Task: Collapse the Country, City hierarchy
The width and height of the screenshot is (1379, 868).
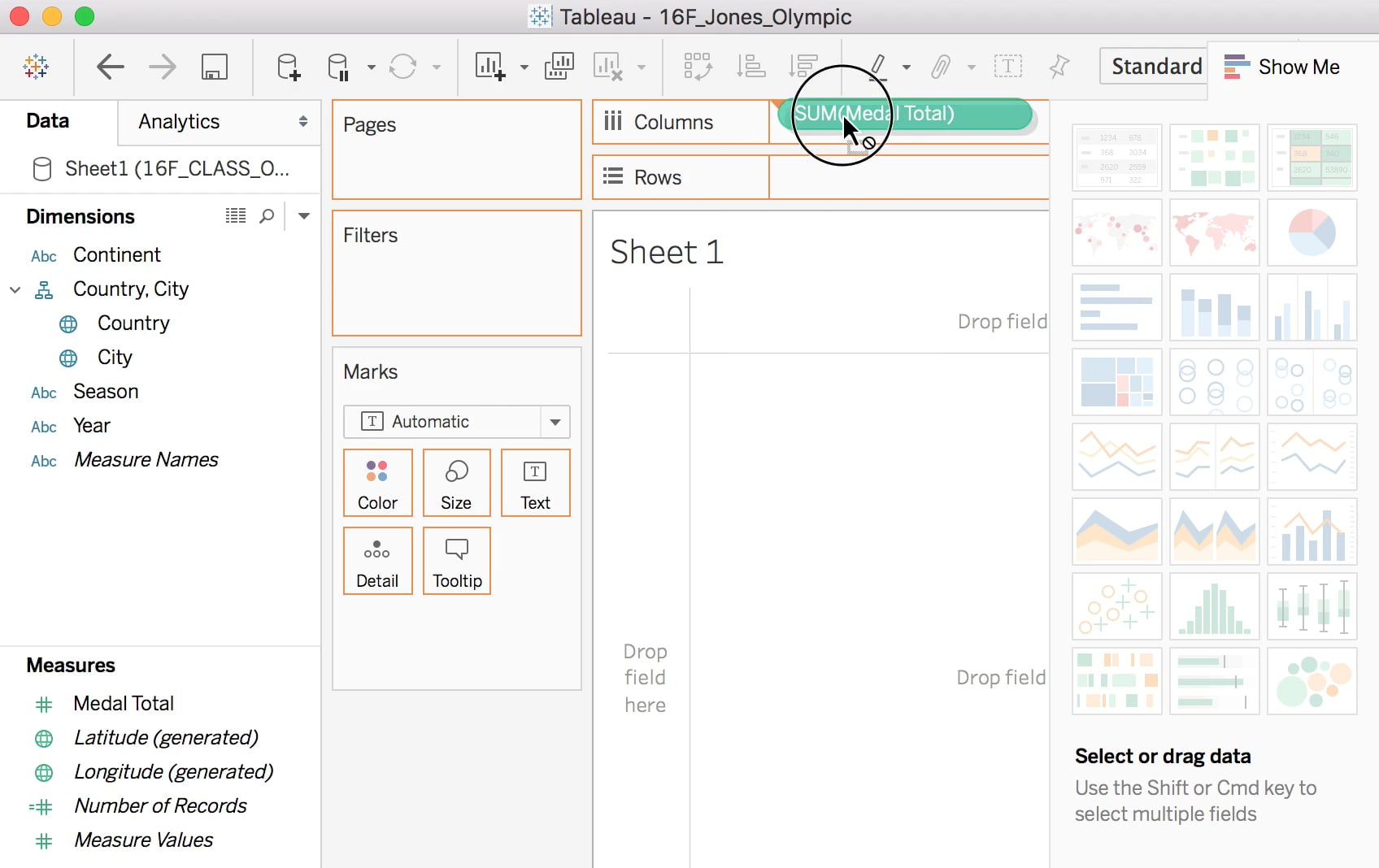Action: pos(15,289)
